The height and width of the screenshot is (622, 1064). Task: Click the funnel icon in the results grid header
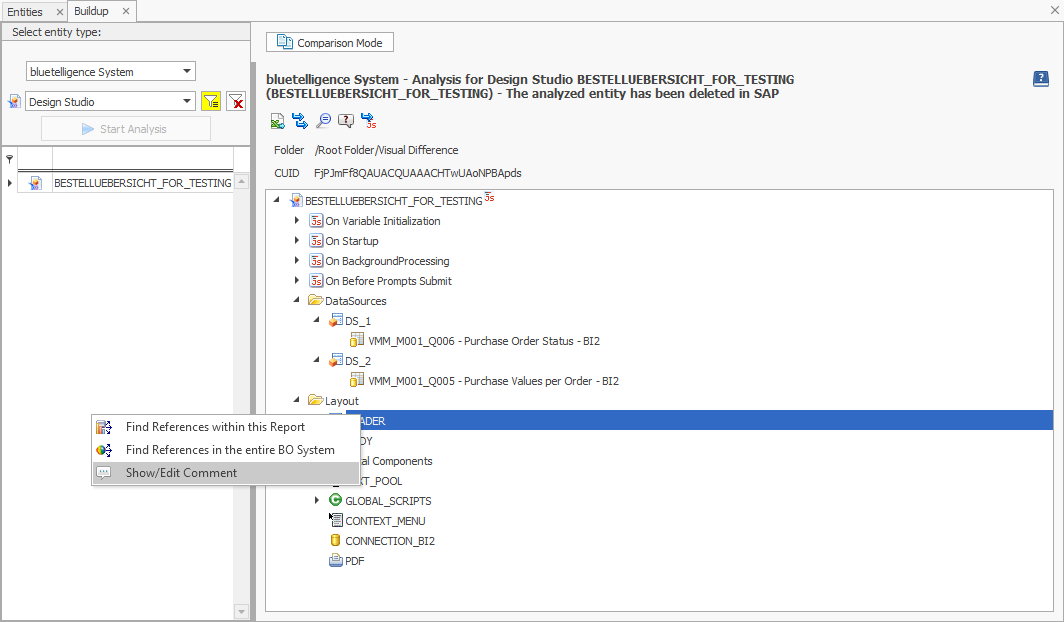coord(10,159)
